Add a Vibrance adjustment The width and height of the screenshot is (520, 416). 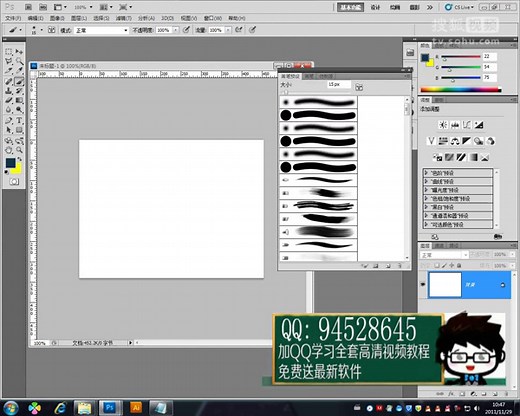pos(431,141)
